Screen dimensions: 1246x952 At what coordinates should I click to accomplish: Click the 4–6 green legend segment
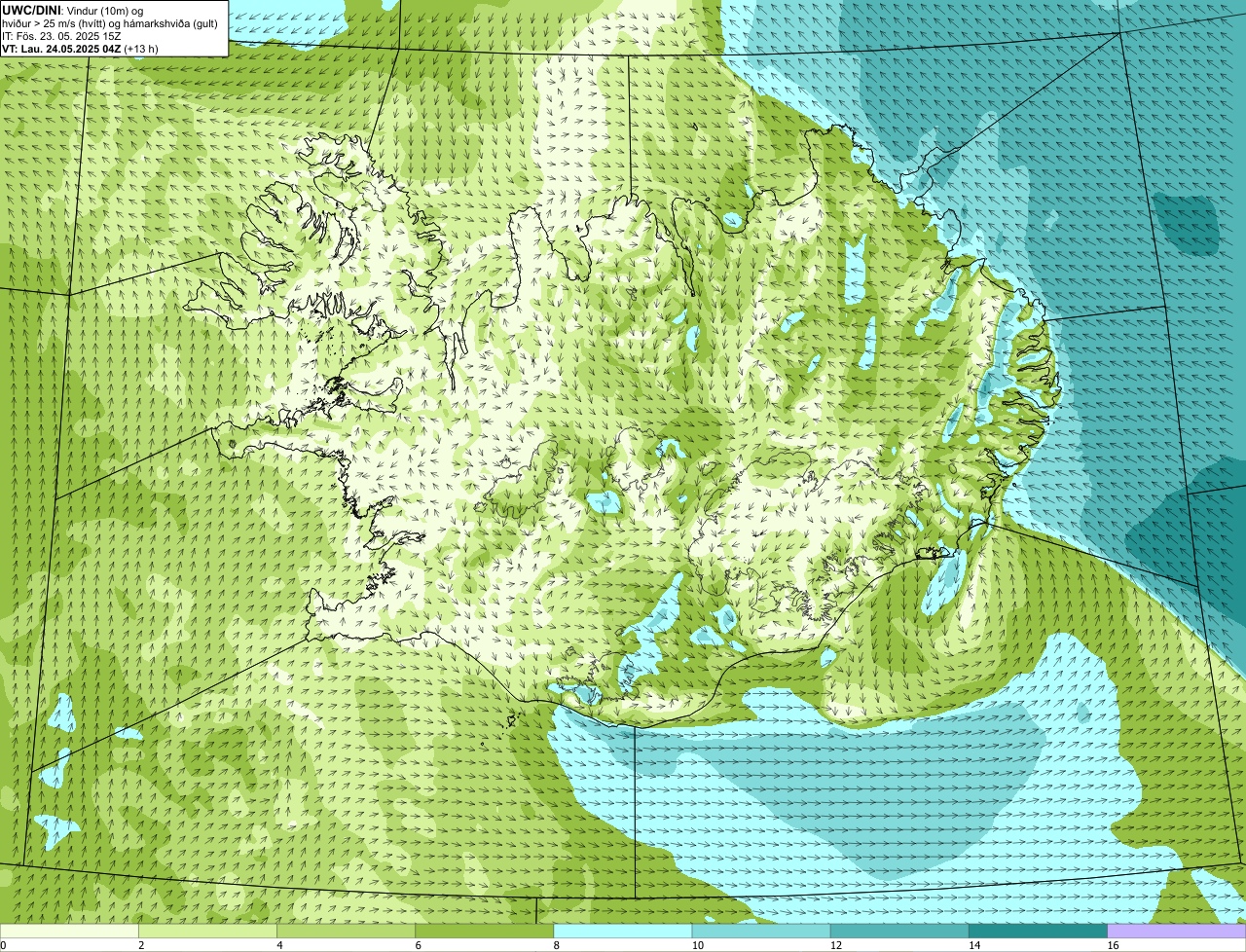(x=346, y=932)
